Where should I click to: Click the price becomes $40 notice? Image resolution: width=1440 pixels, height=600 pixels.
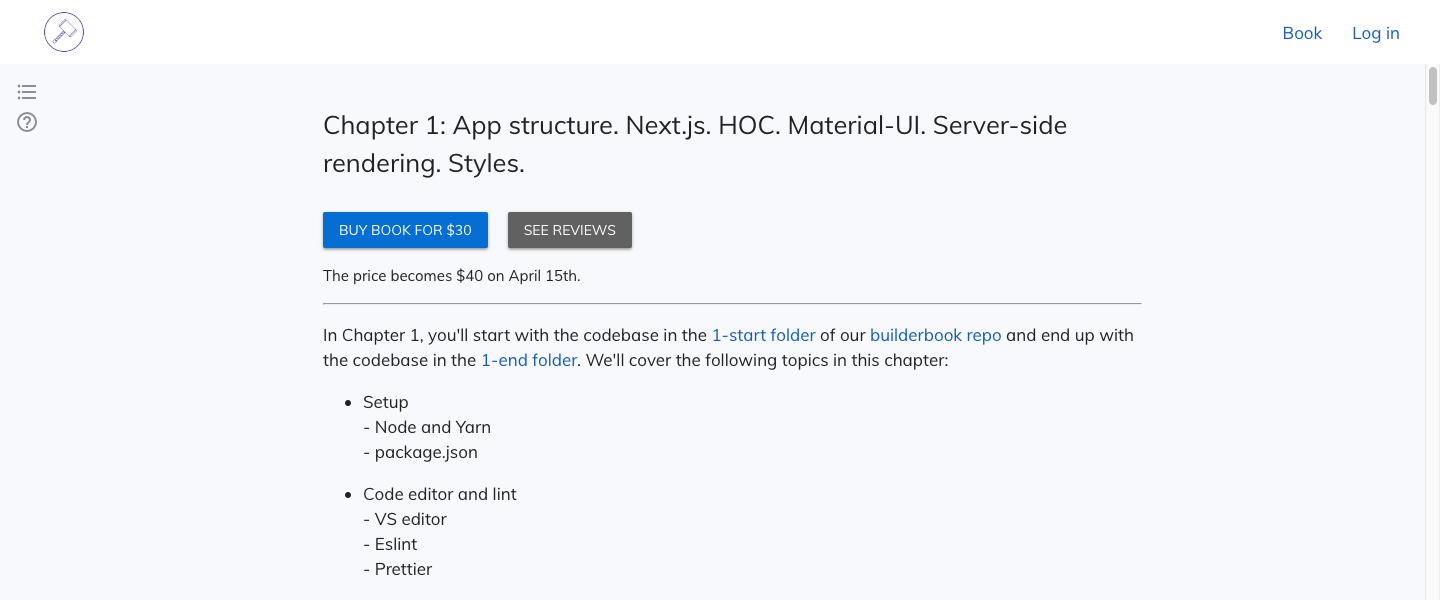(452, 276)
